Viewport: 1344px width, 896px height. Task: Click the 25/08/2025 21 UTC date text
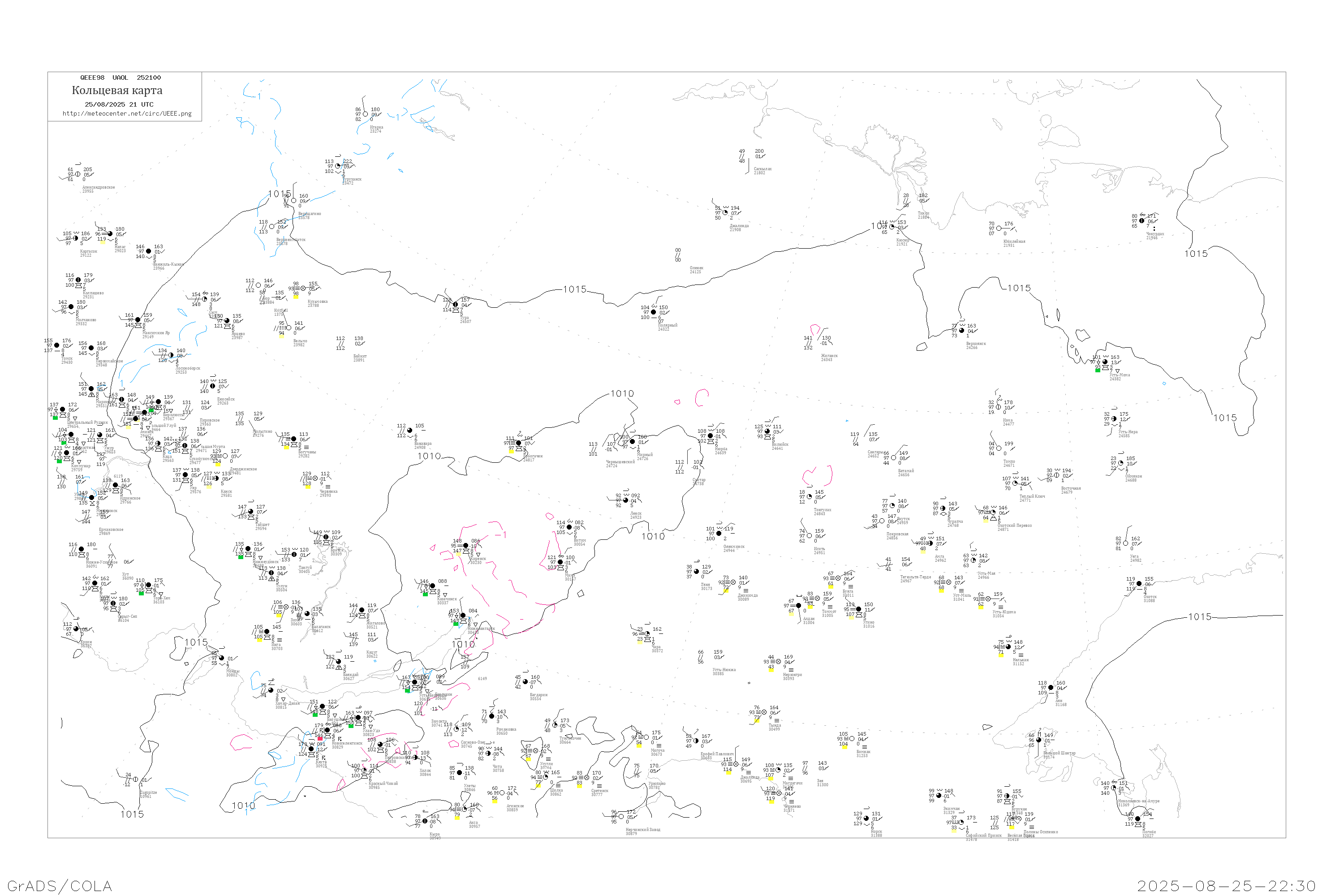(x=119, y=104)
